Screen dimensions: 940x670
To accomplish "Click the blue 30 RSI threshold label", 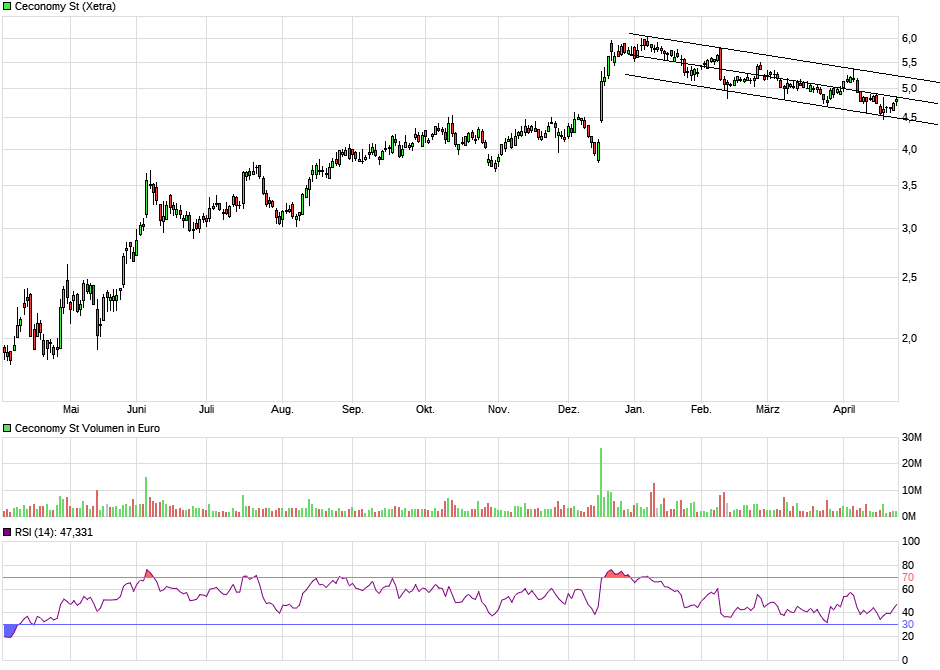I will 908,625.
